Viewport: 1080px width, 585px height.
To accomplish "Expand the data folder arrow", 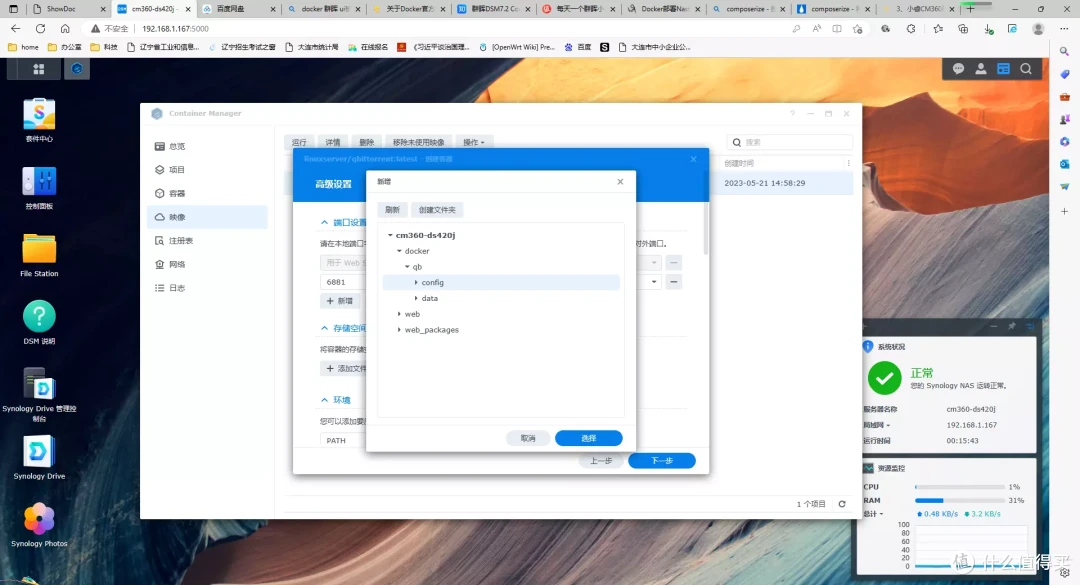I will tap(416, 298).
